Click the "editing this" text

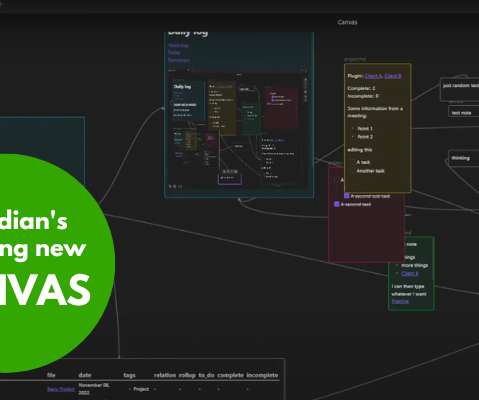tap(360, 150)
